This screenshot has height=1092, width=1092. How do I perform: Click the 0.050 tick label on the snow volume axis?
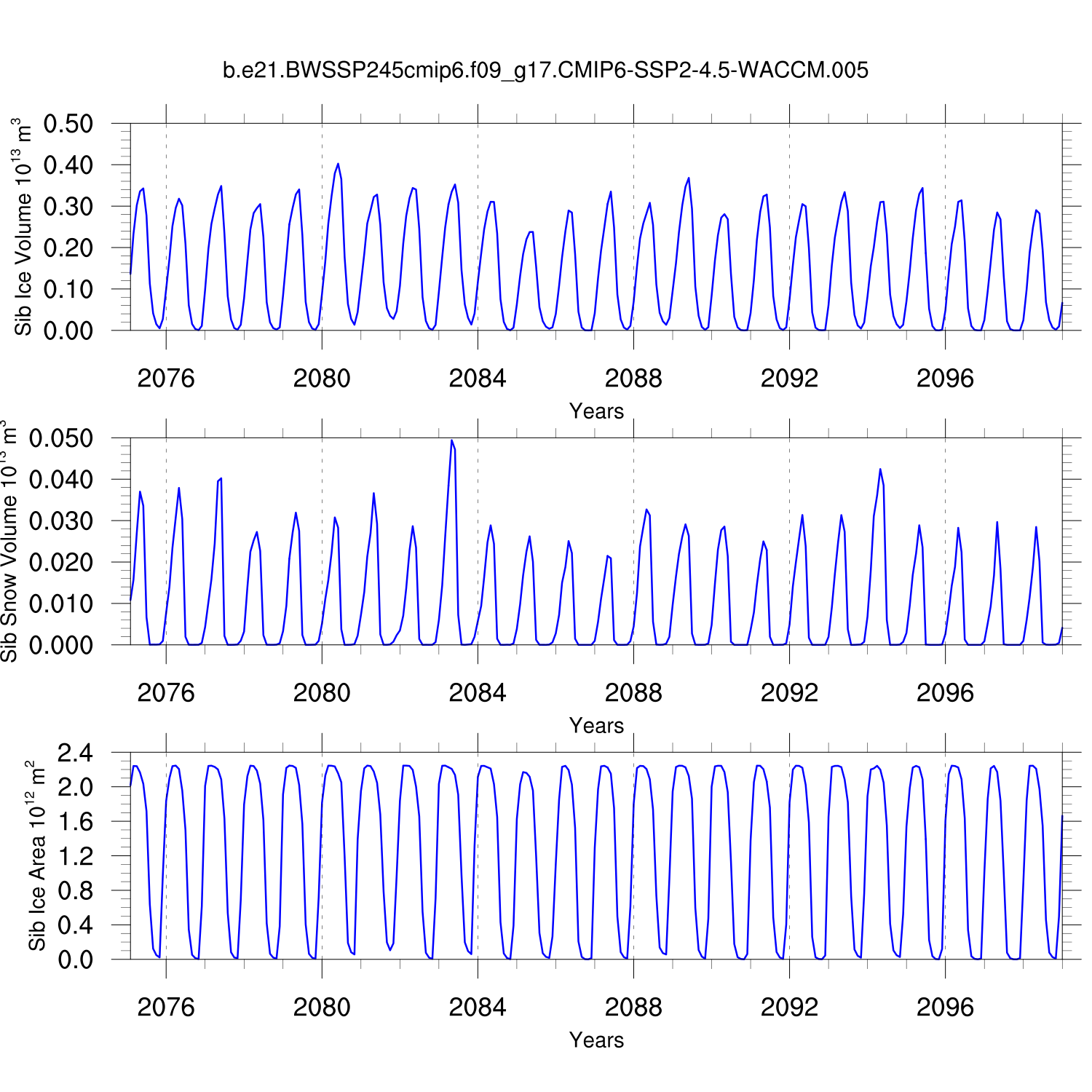point(61,438)
